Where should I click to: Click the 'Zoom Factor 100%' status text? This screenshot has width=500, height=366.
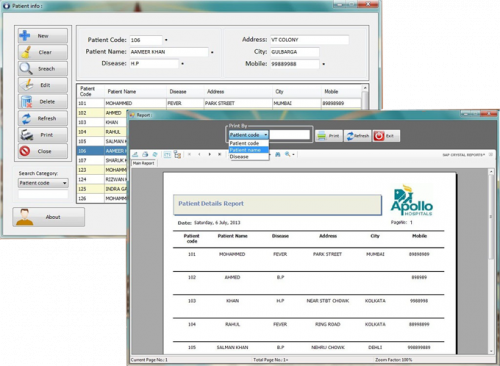(394, 360)
